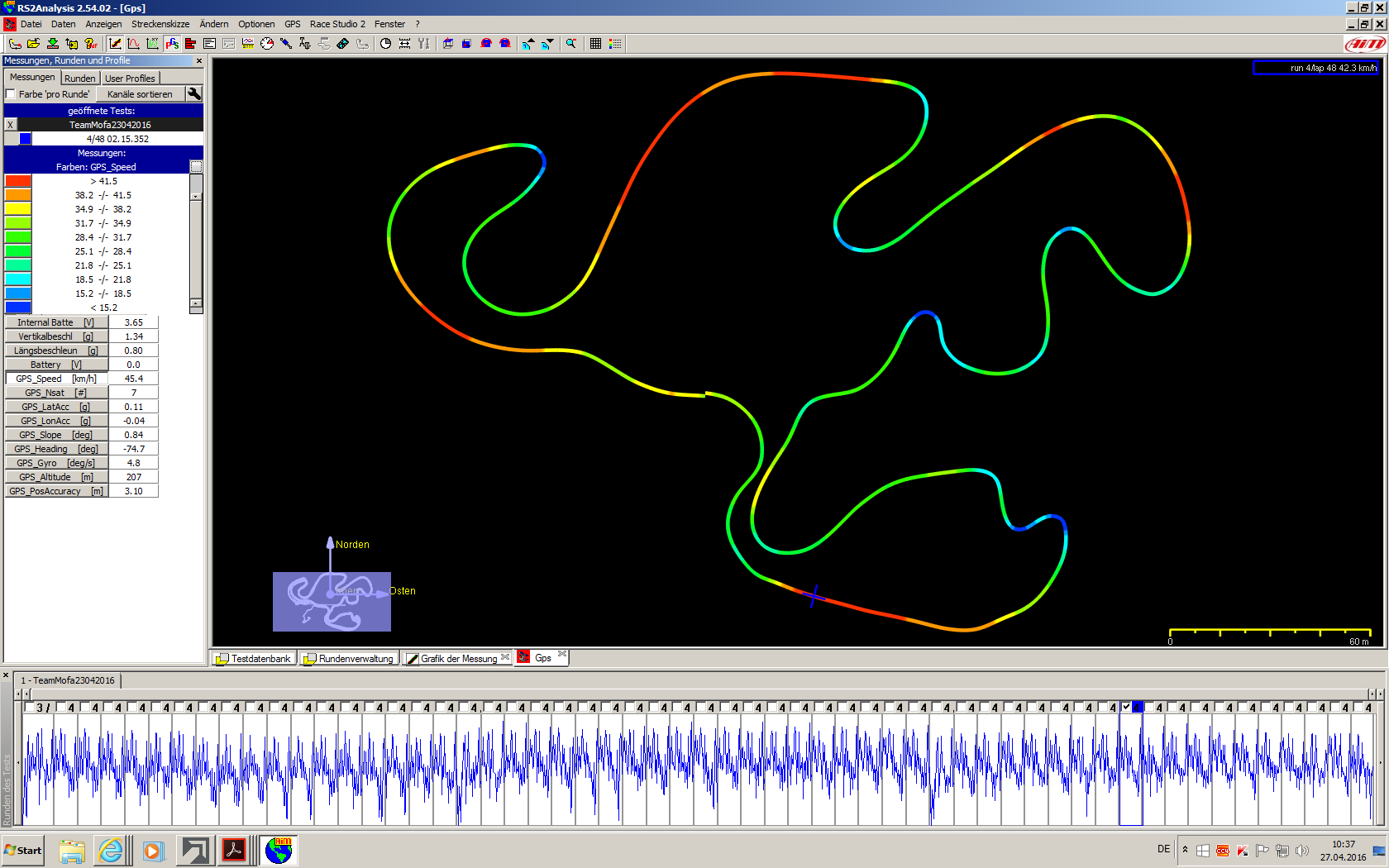The image size is (1389, 868).
Task: Click the clock time mode toolbar icon
Action: click(385, 44)
